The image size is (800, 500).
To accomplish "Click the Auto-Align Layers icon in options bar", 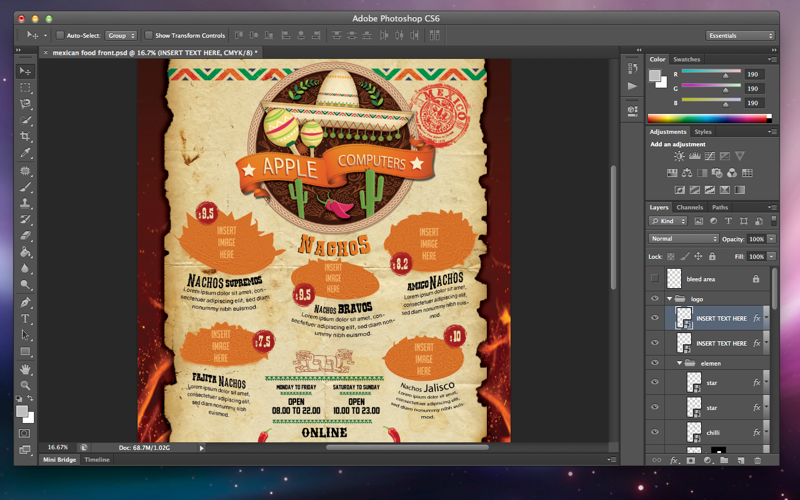I will (x=435, y=35).
